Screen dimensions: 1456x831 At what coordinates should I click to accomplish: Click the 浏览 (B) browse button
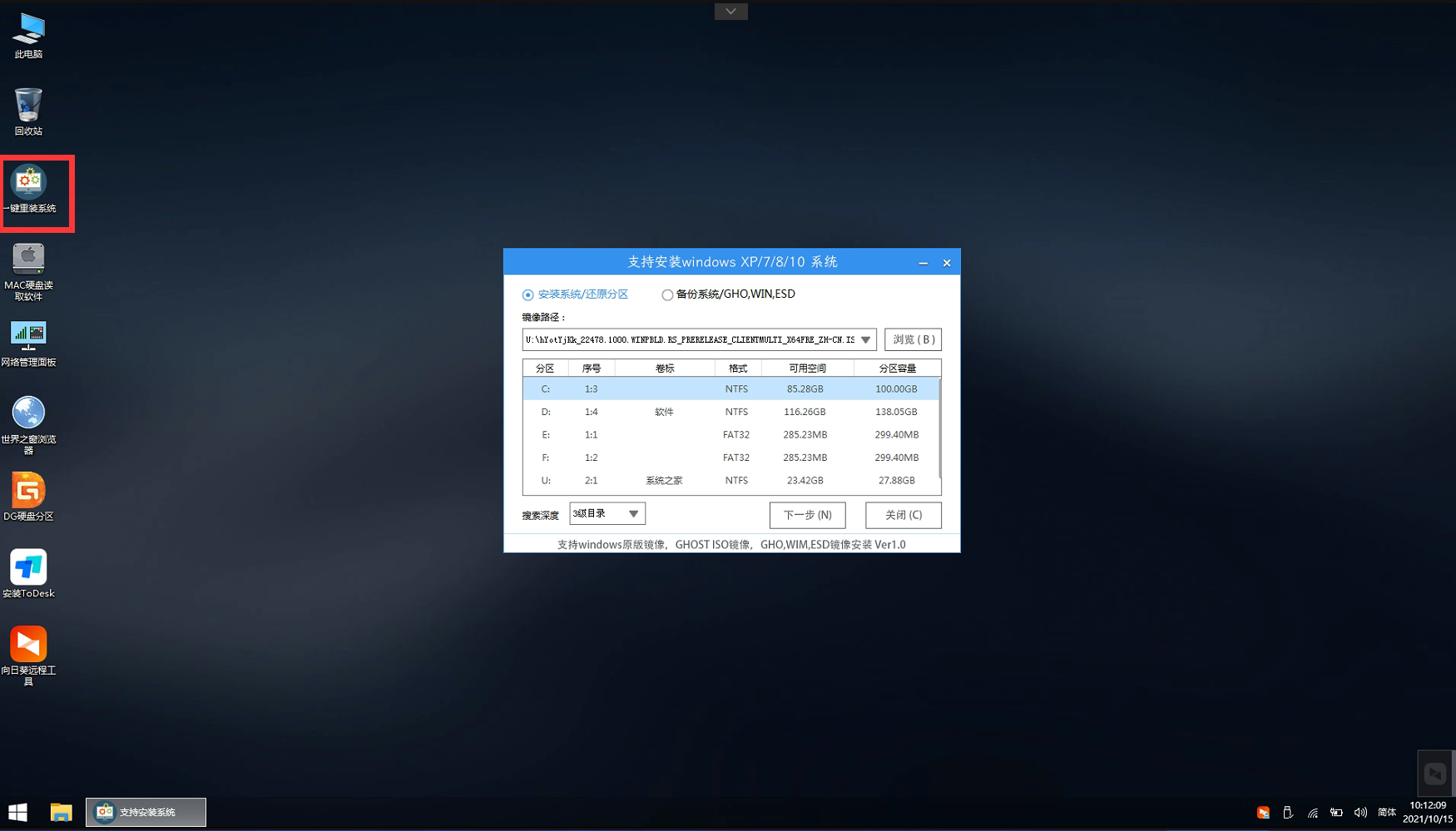912,339
